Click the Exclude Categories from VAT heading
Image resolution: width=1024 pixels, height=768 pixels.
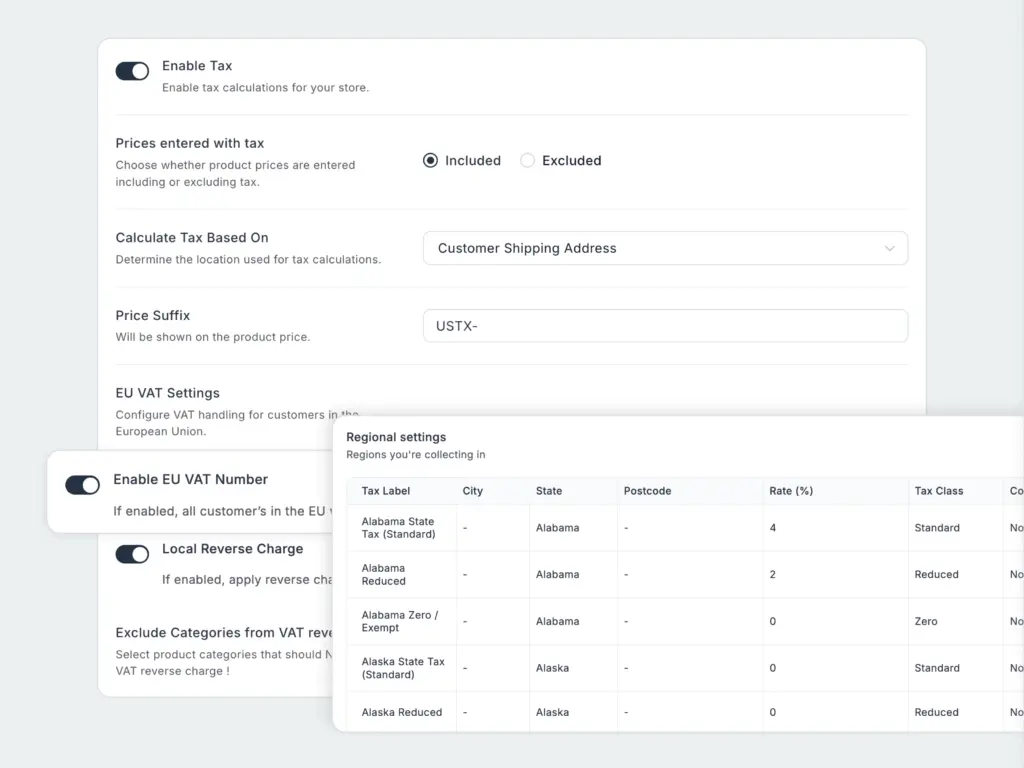[x=224, y=633]
